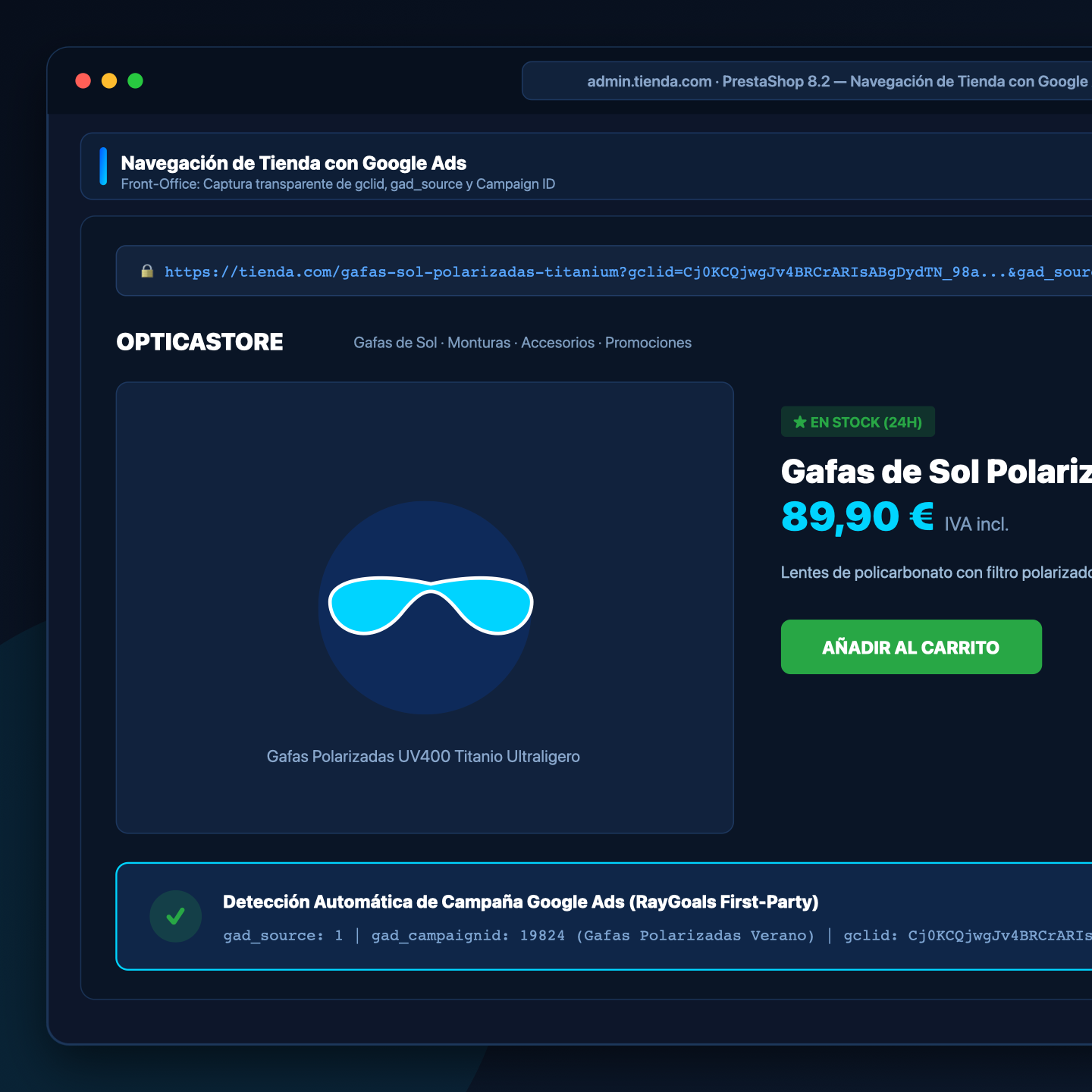
Task: Open the Accesorios category
Action: tap(558, 343)
